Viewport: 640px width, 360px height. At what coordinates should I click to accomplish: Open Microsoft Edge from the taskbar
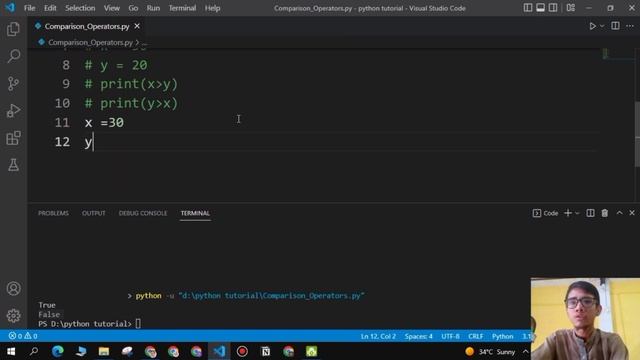click(58, 351)
